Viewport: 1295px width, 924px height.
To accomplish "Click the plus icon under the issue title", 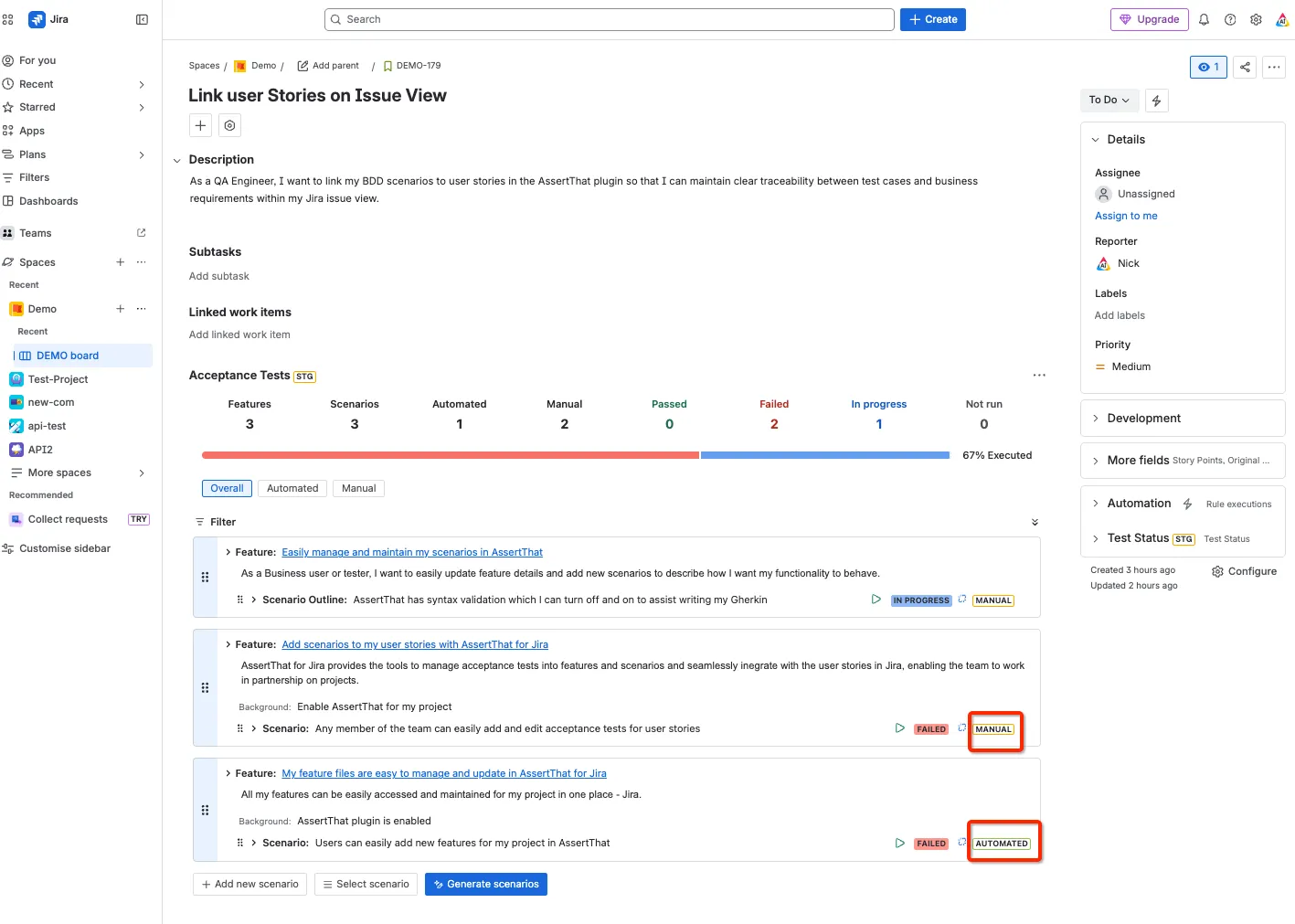I will pyautogui.click(x=200, y=125).
